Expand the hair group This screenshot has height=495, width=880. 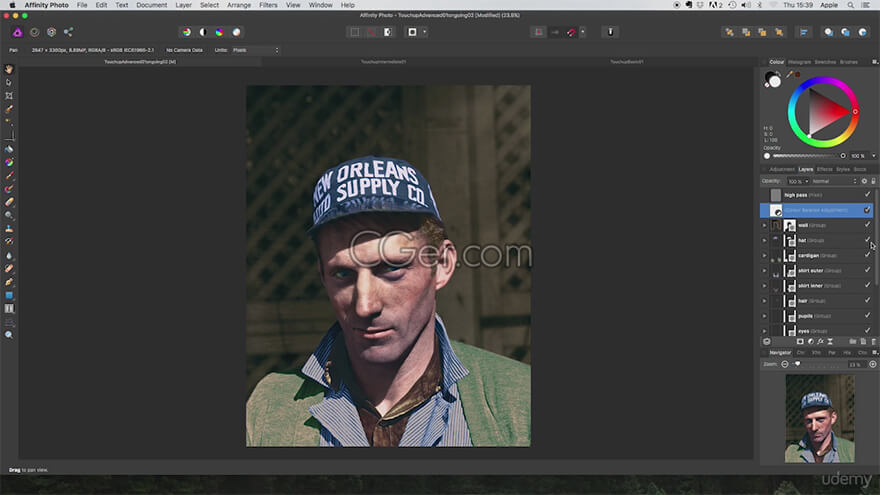pos(764,301)
